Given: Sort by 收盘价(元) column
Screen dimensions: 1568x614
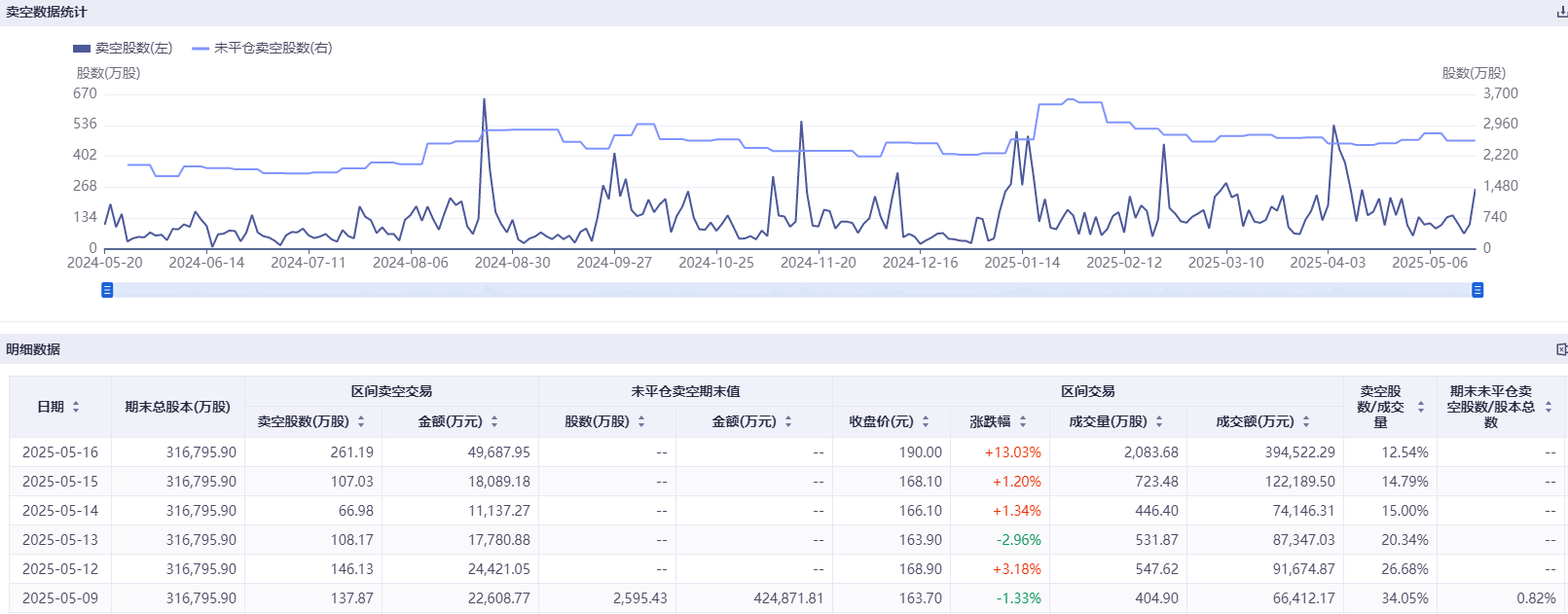Looking at the screenshot, I should pyautogui.click(x=926, y=421).
